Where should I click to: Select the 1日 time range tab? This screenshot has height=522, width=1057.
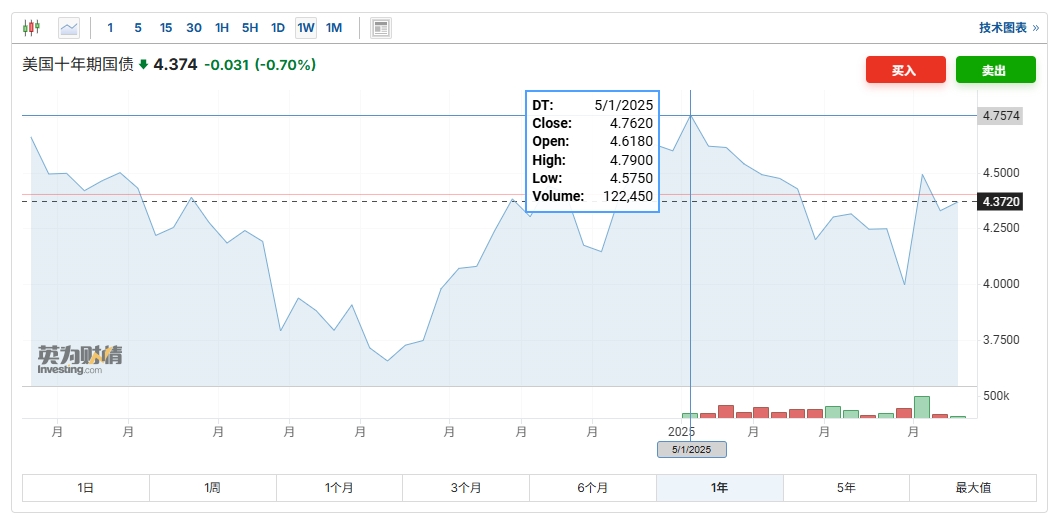pos(86,488)
